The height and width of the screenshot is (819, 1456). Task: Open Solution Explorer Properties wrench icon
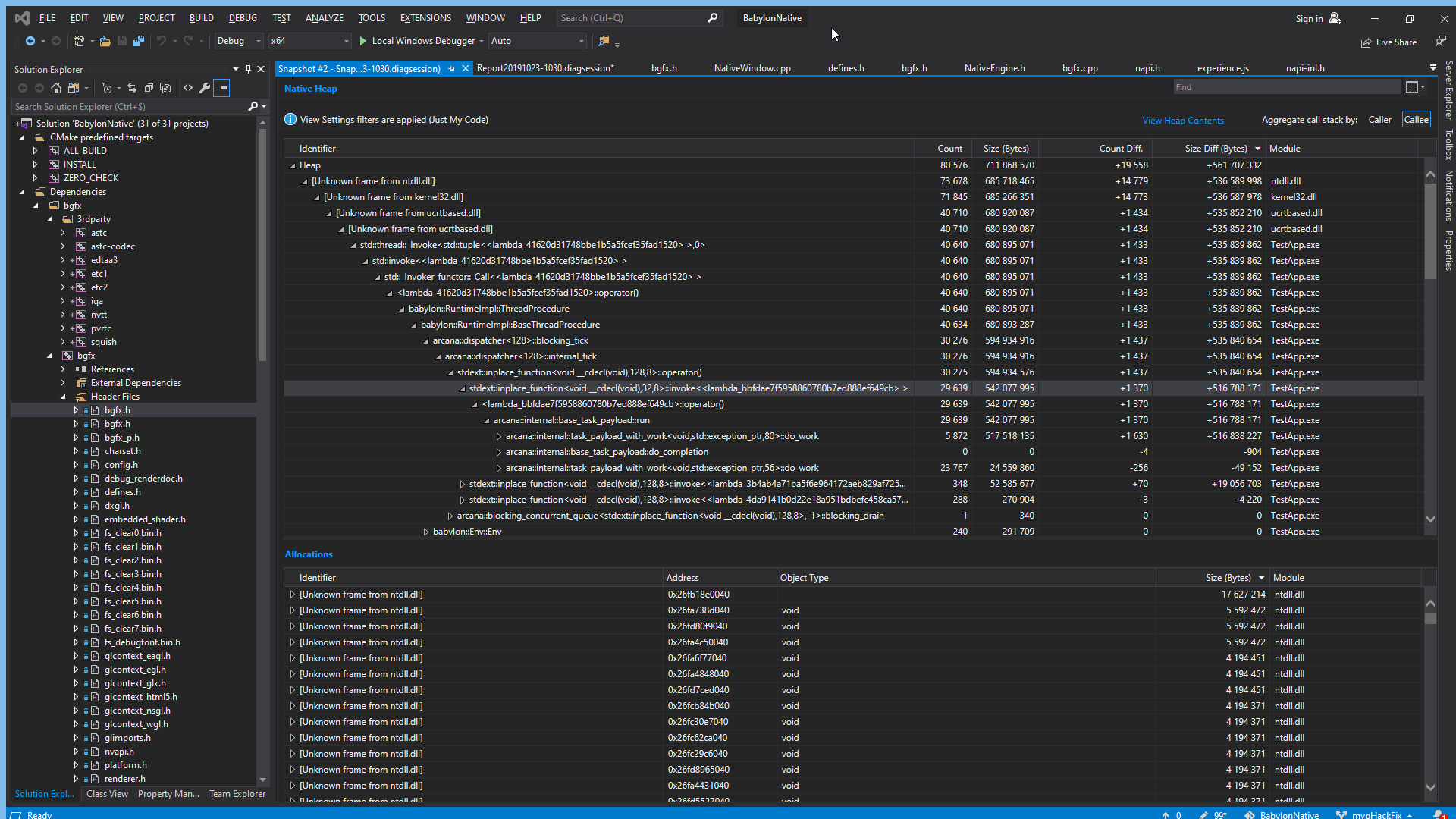(205, 88)
